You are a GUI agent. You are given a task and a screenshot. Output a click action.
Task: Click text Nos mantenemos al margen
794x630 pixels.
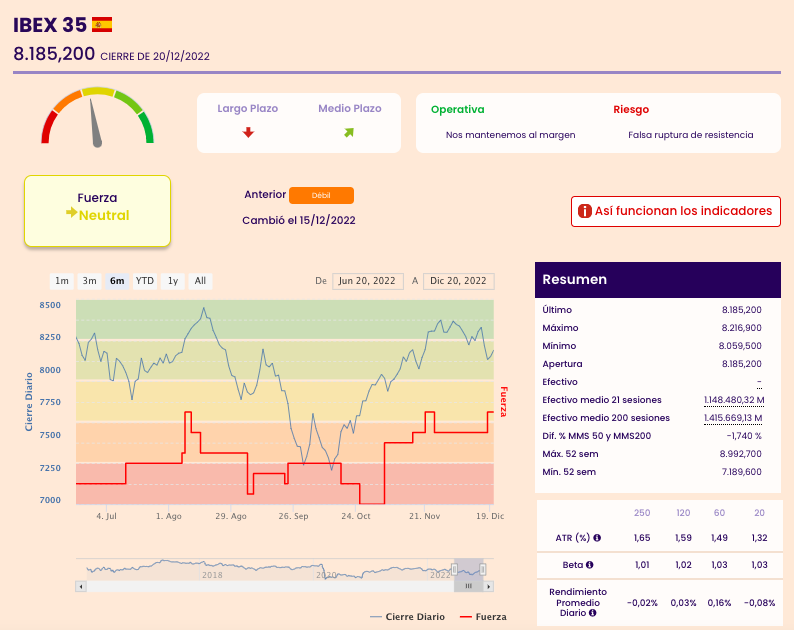pos(510,135)
